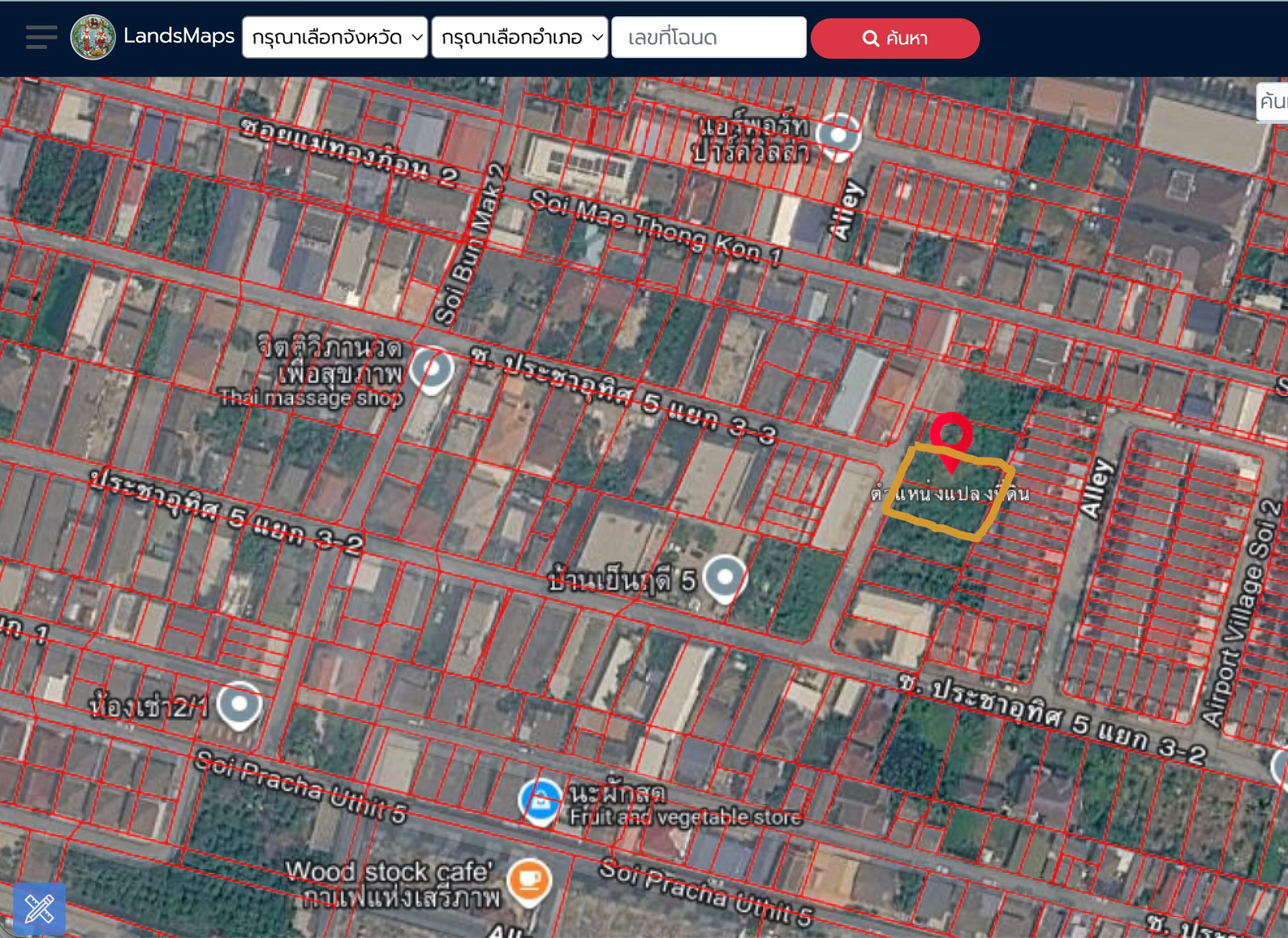
Task: Open the measure tool at bottom left
Action: [39, 909]
